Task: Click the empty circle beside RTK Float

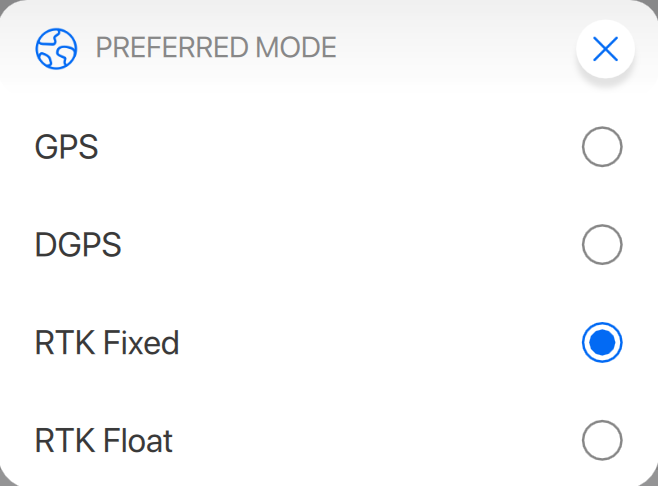Action: tap(602, 440)
